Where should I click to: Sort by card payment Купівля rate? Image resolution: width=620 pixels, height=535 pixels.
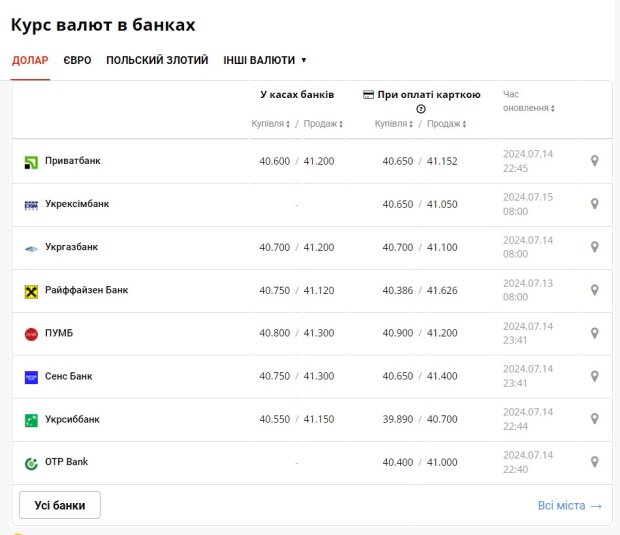click(x=394, y=124)
